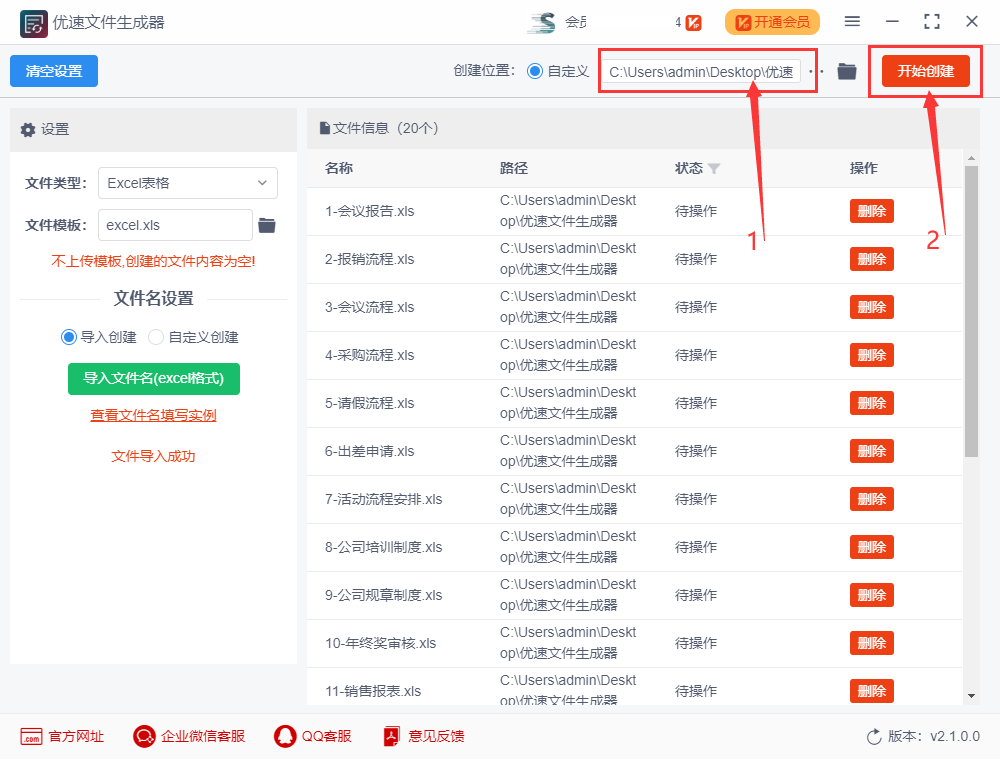Image resolution: width=1000 pixels, height=760 pixels.
Task: Open folder picker beside the excel.xls template field
Action: (265, 225)
